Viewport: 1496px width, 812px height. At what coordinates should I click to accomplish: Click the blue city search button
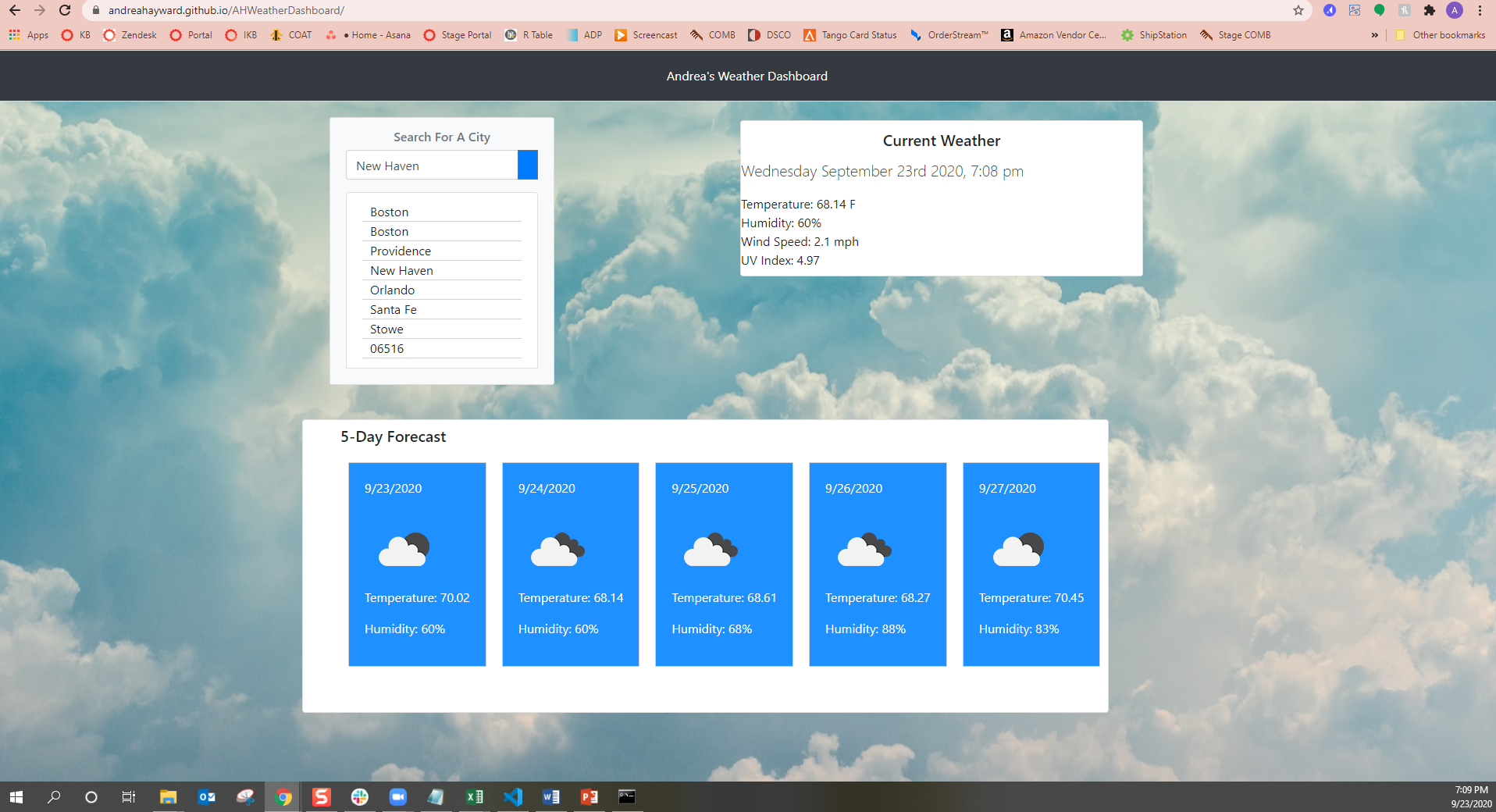tap(528, 166)
